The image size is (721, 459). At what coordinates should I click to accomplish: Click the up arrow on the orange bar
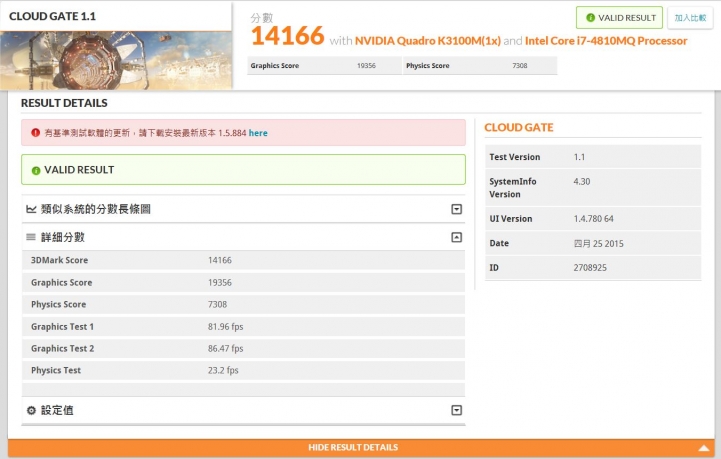pyautogui.click(x=704, y=448)
